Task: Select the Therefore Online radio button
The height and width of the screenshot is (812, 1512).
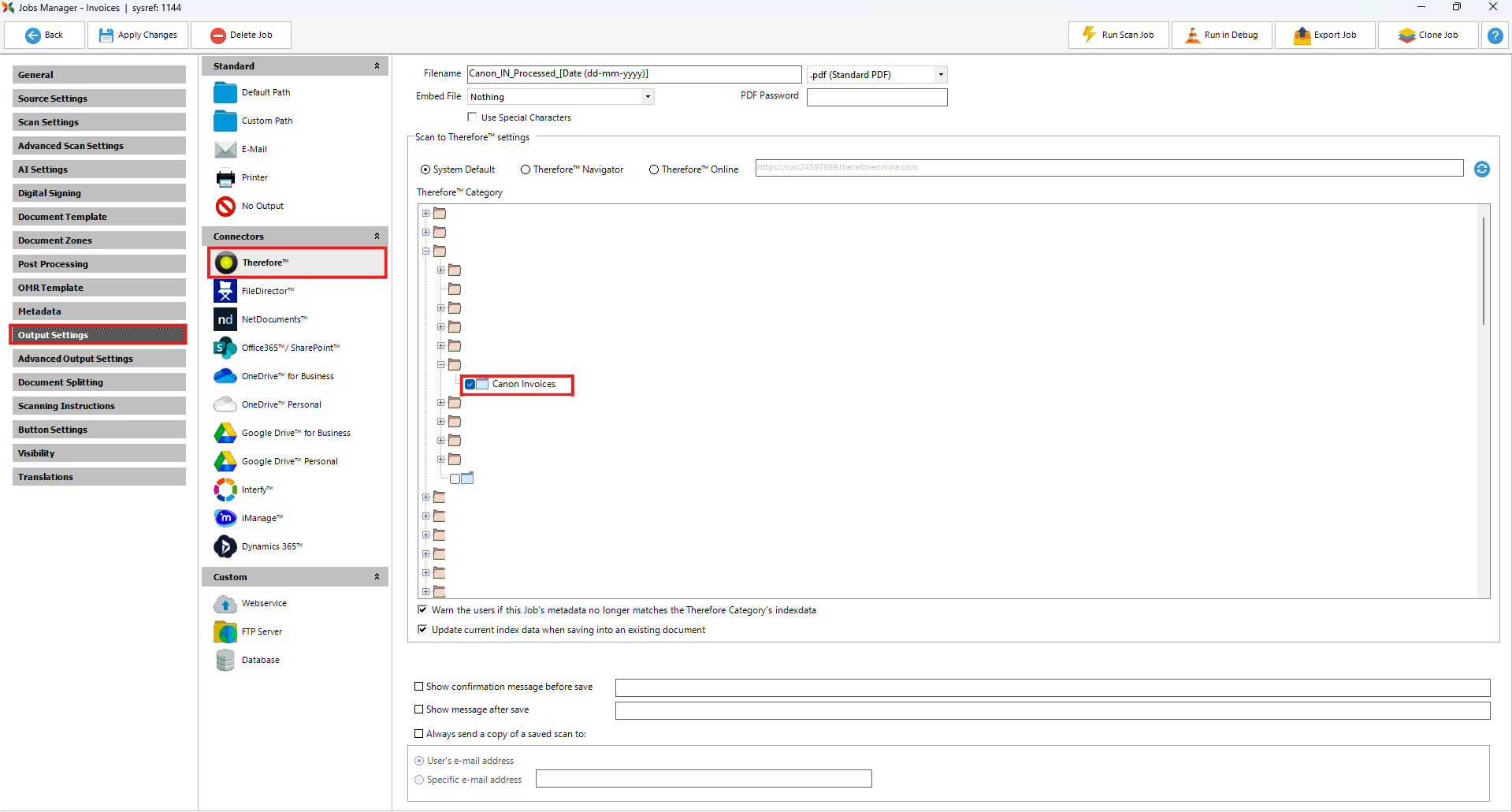Action: tap(654, 169)
